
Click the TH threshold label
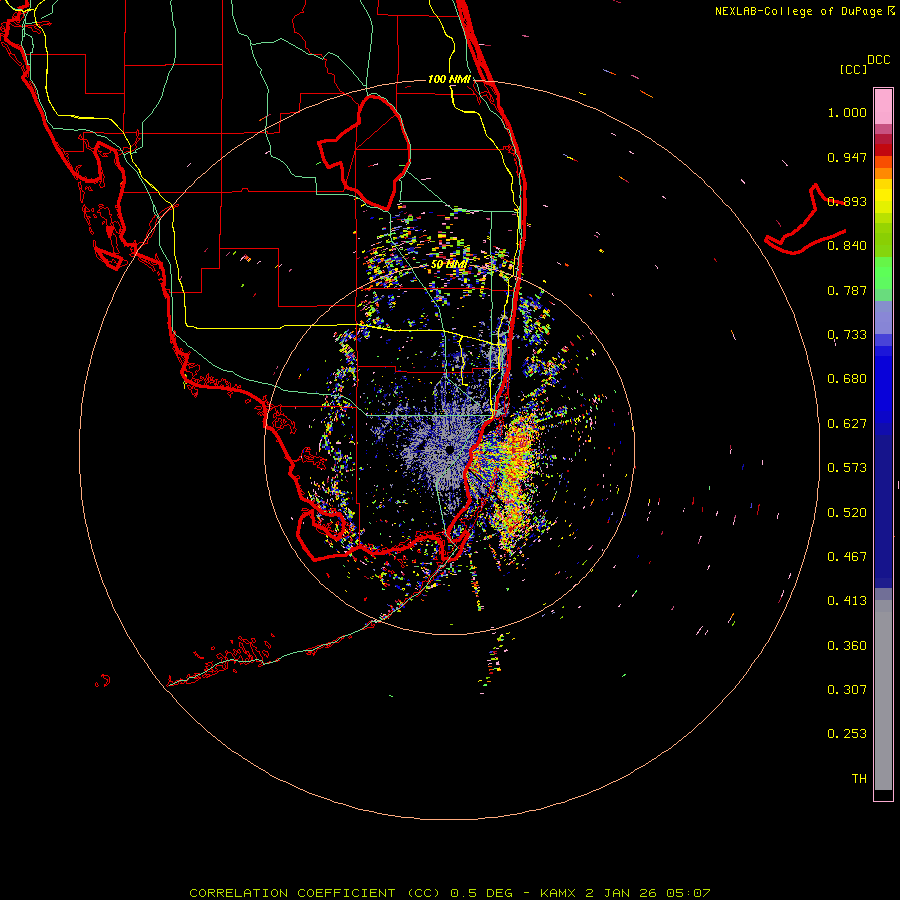pyautogui.click(x=859, y=779)
